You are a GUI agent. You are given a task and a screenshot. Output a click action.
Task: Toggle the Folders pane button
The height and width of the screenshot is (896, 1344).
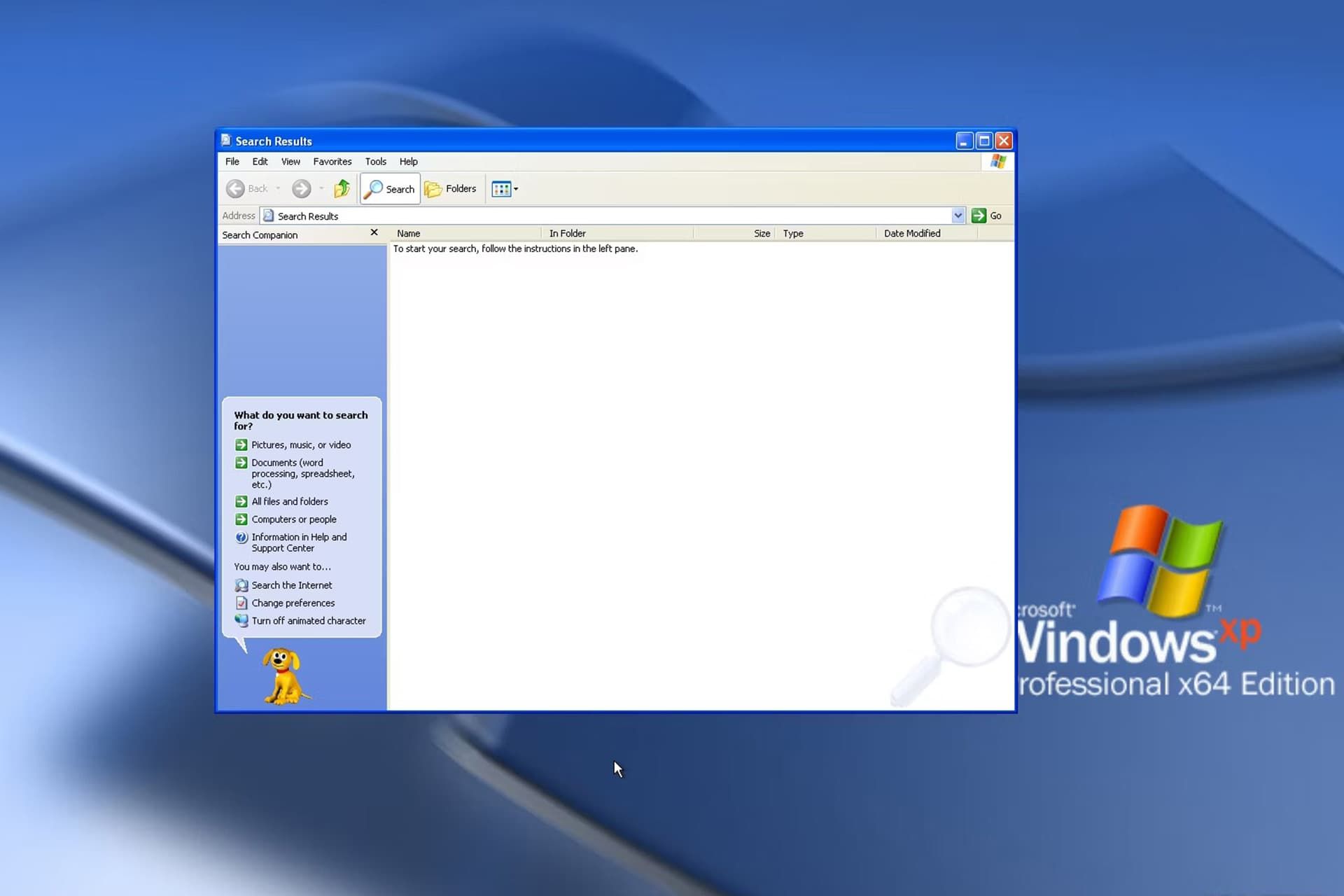click(451, 189)
